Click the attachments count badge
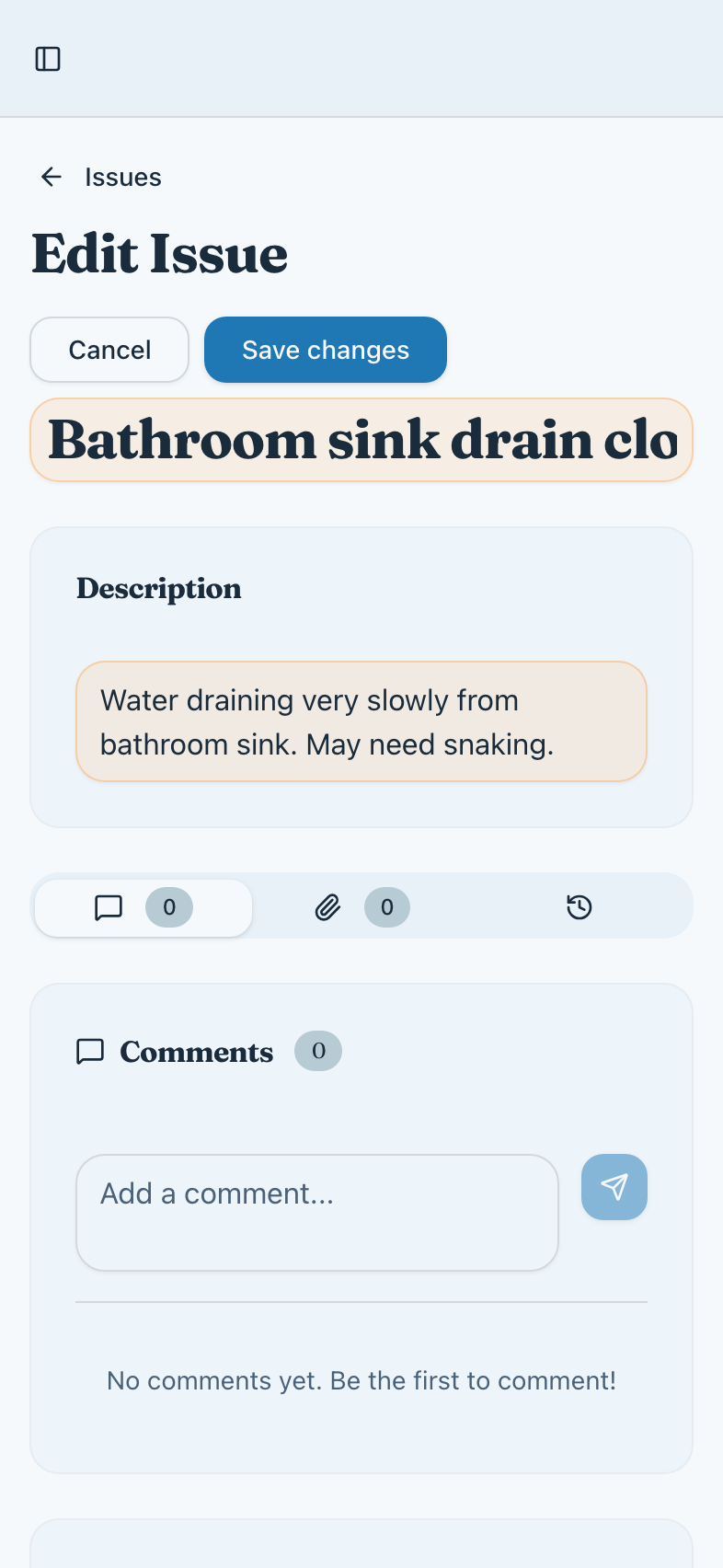This screenshot has height=1568, width=723. 387,907
